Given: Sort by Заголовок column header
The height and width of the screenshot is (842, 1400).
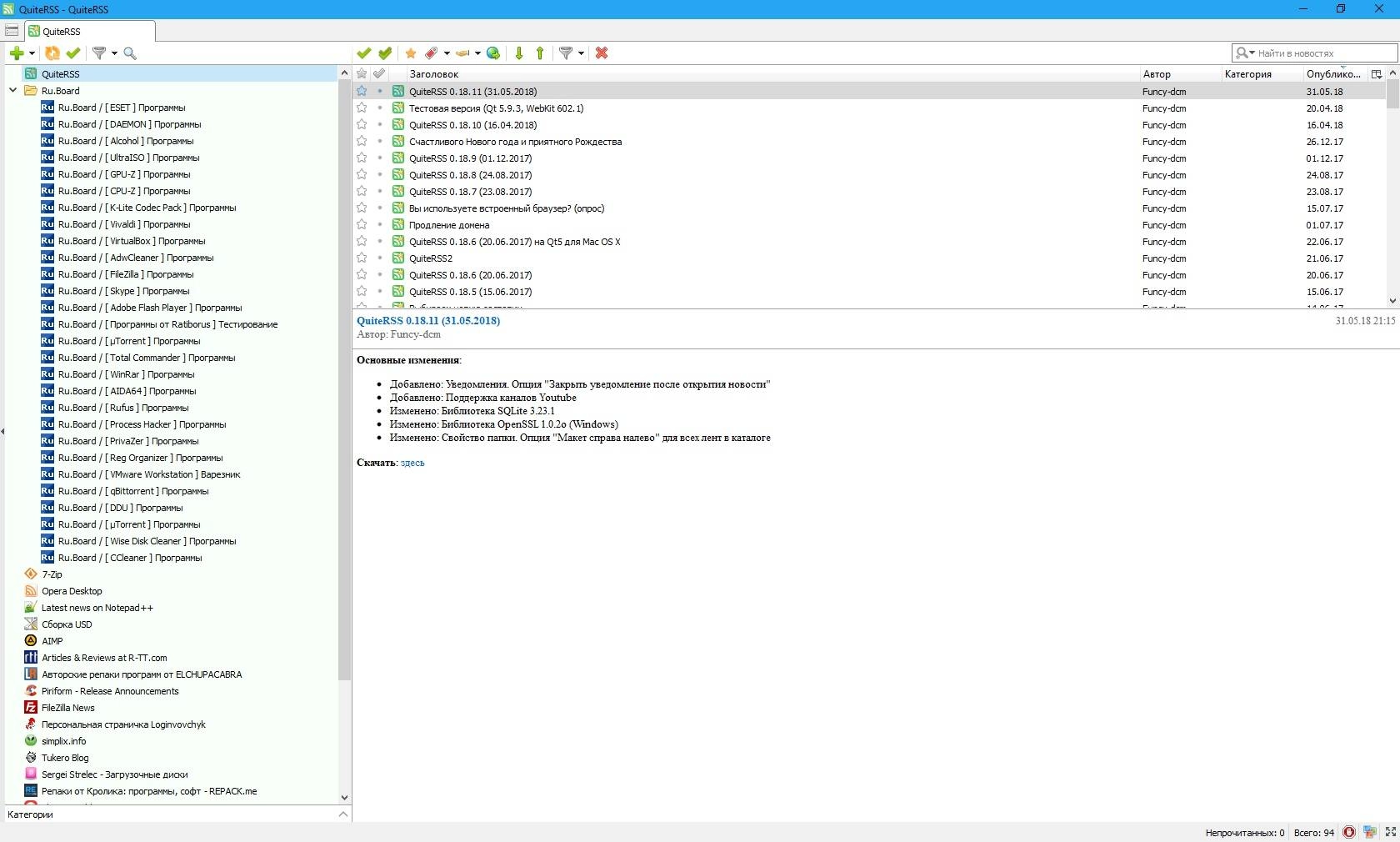Looking at the screenshot, I should click(x=772, y=74).
